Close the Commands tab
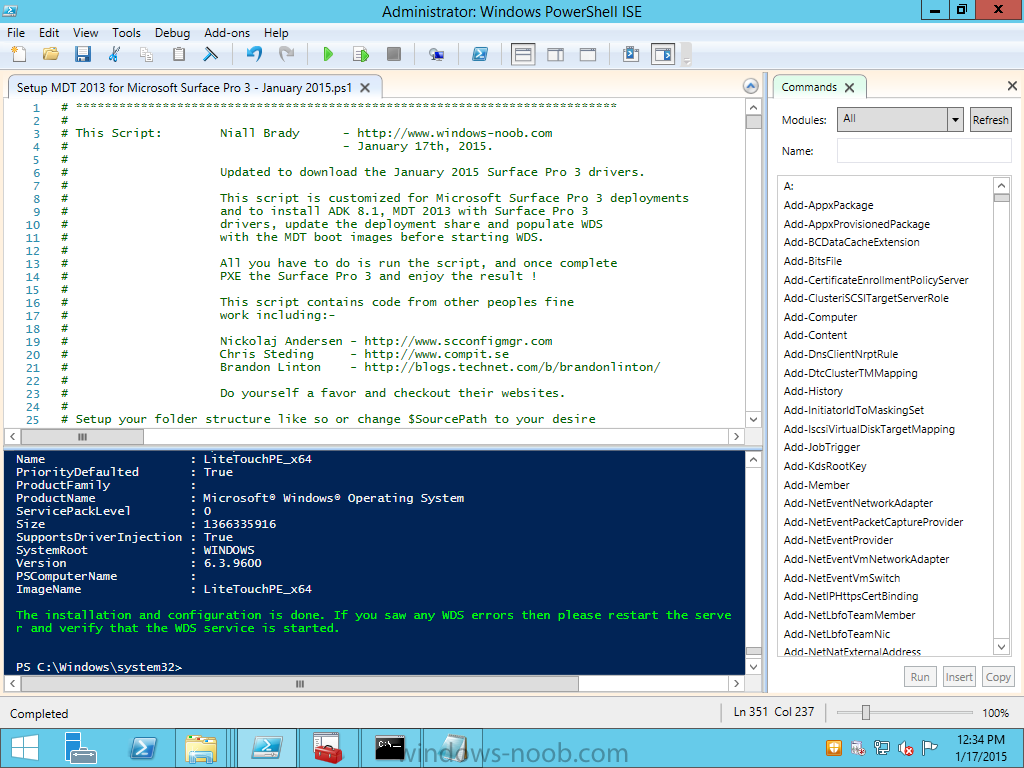1024x768 pixels. (849, 88)
